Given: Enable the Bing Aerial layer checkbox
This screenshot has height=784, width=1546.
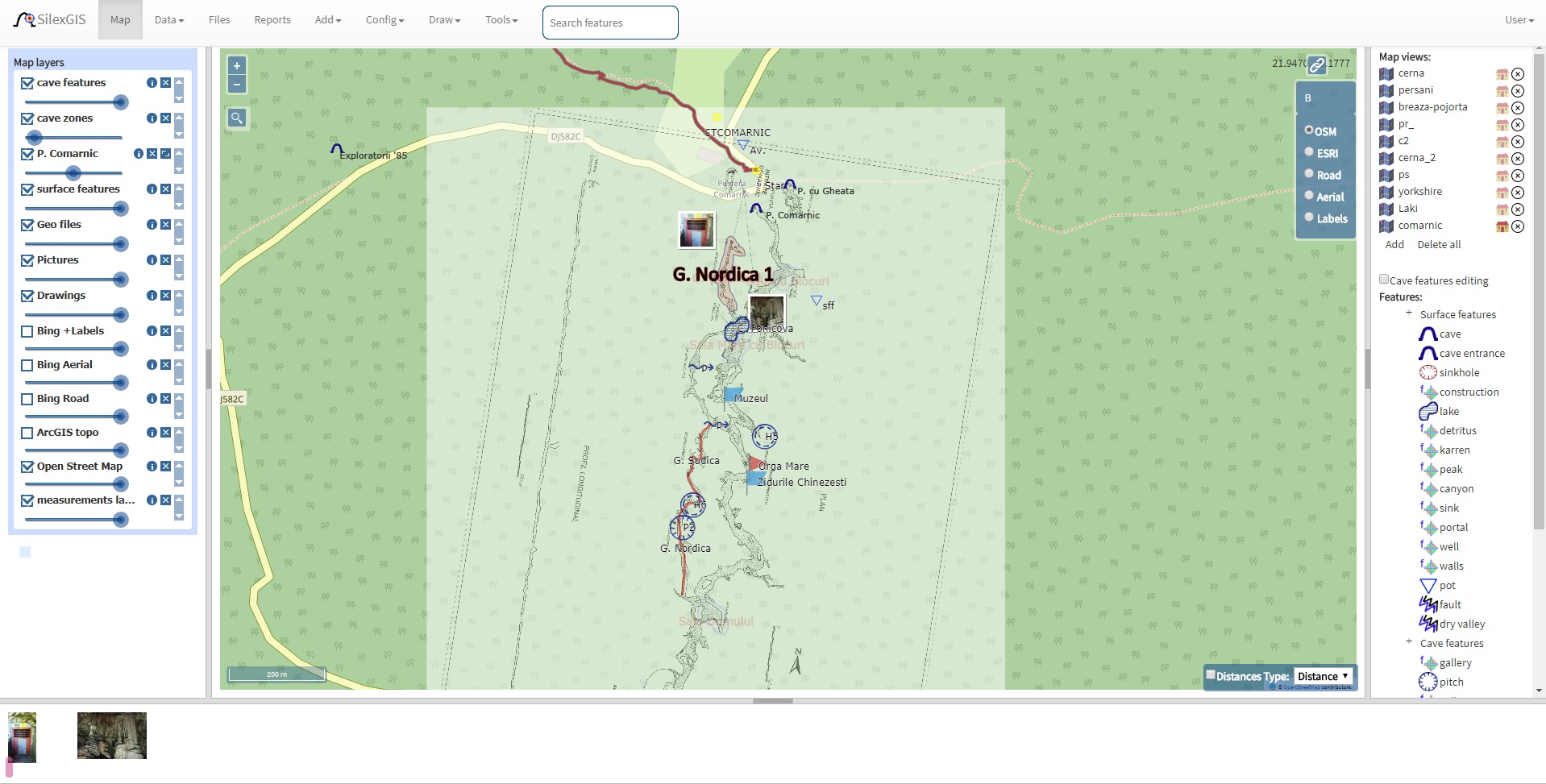Looking at the screenshot, I should 27,365.
